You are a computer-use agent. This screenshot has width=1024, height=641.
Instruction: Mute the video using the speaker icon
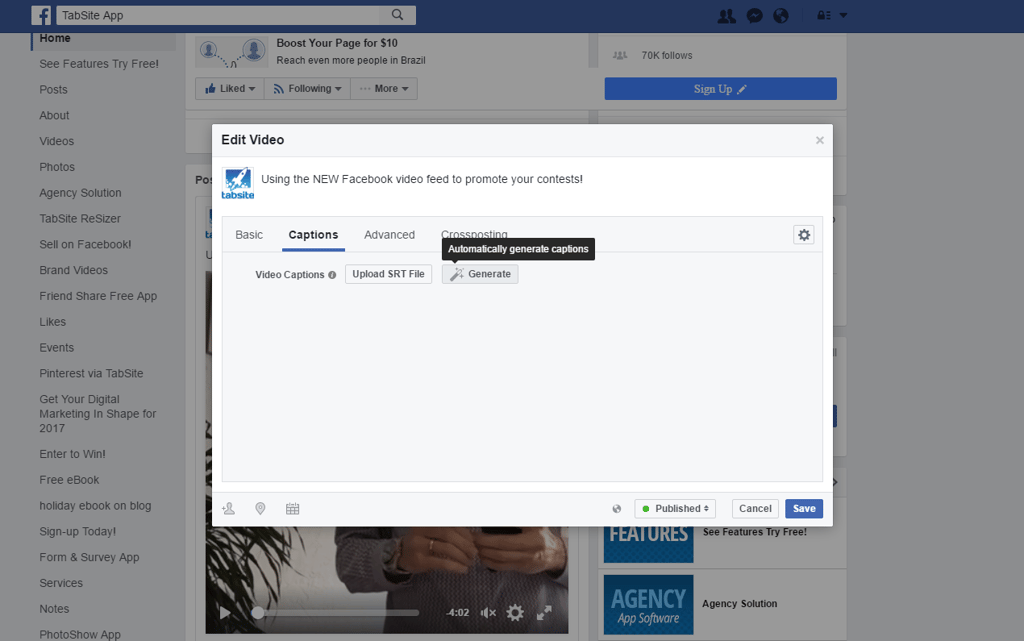[488, 612]
